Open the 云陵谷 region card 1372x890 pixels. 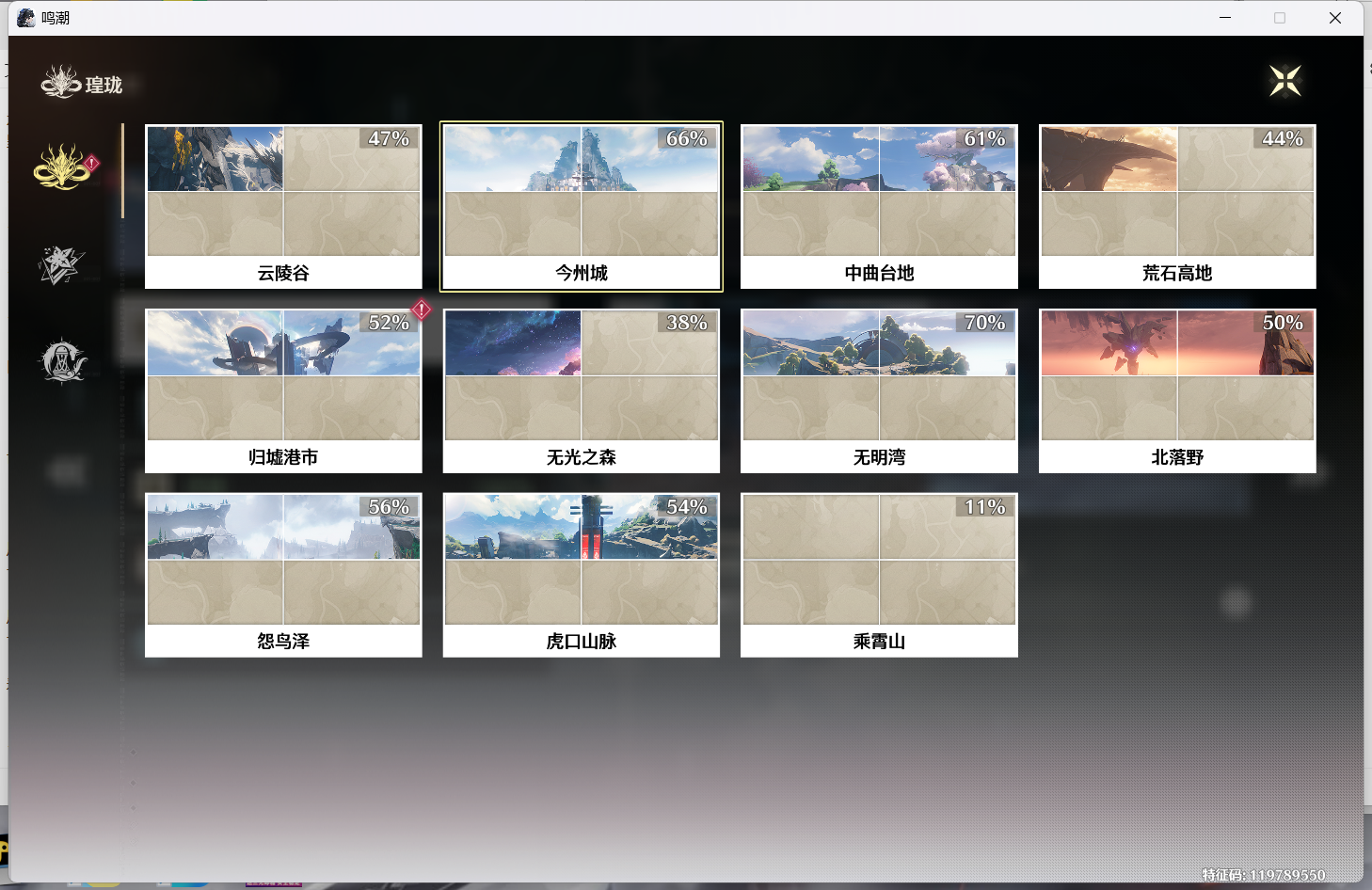click(283, 206)
